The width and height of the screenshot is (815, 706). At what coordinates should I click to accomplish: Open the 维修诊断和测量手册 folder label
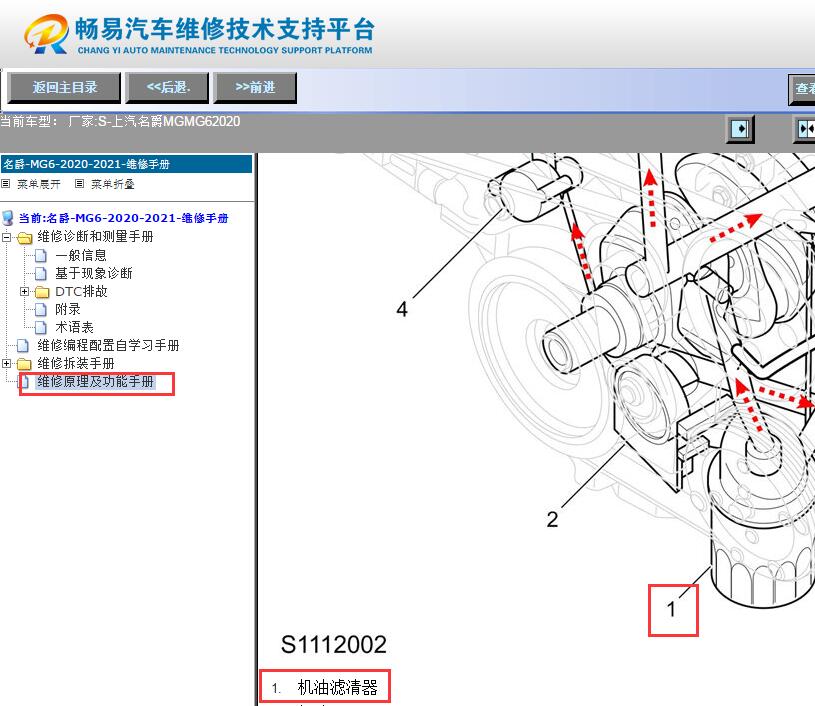[x=95, y=237]
